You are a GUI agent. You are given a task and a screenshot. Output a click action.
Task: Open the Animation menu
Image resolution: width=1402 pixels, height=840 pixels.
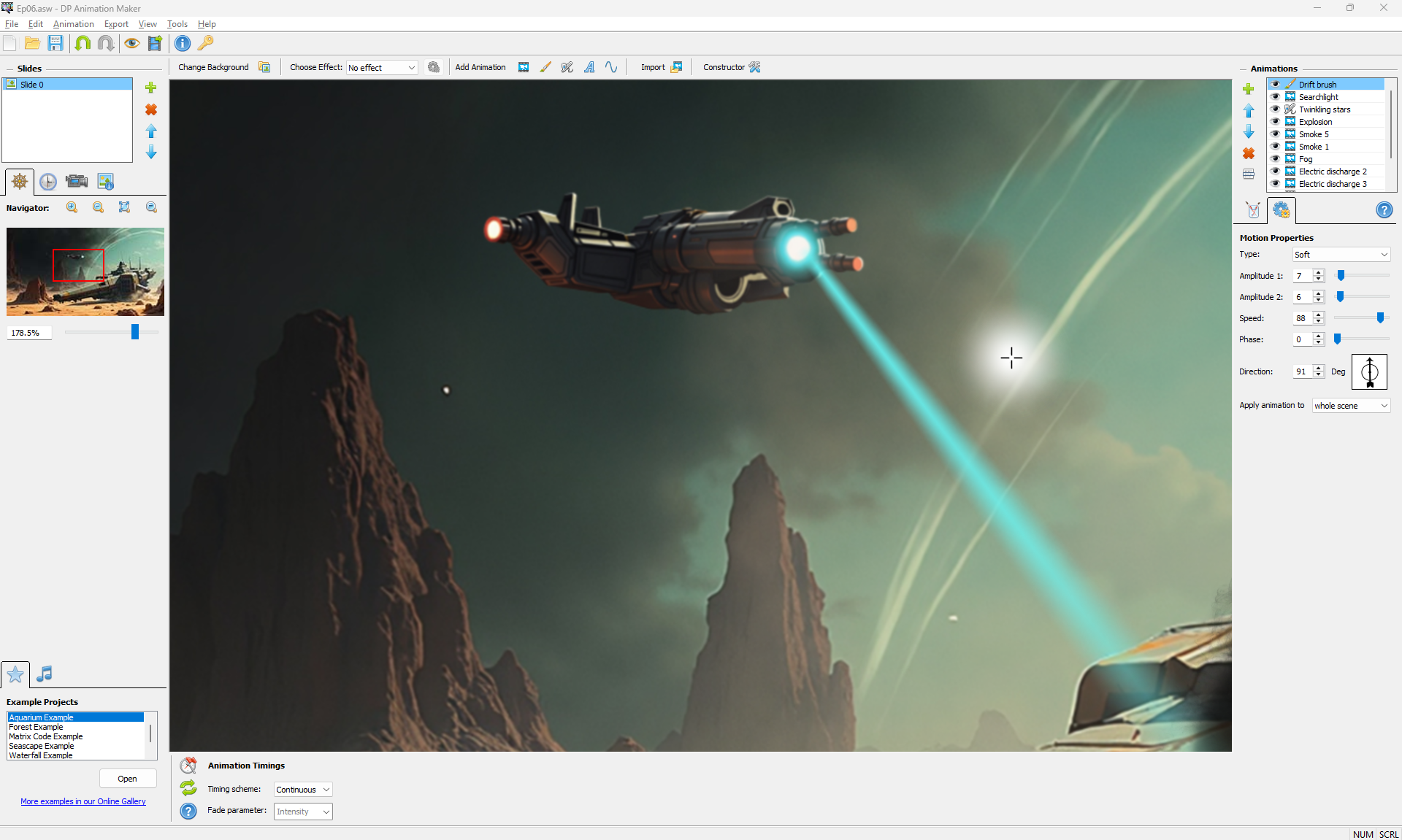pyautogui.click(x=73, y=24)
